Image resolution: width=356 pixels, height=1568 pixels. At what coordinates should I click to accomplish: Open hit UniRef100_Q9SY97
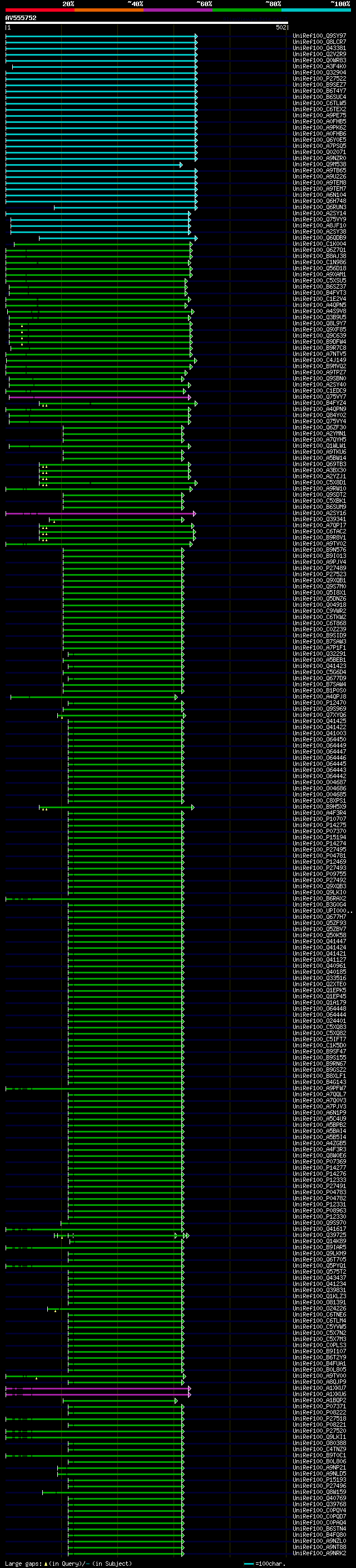pos(319,36)
